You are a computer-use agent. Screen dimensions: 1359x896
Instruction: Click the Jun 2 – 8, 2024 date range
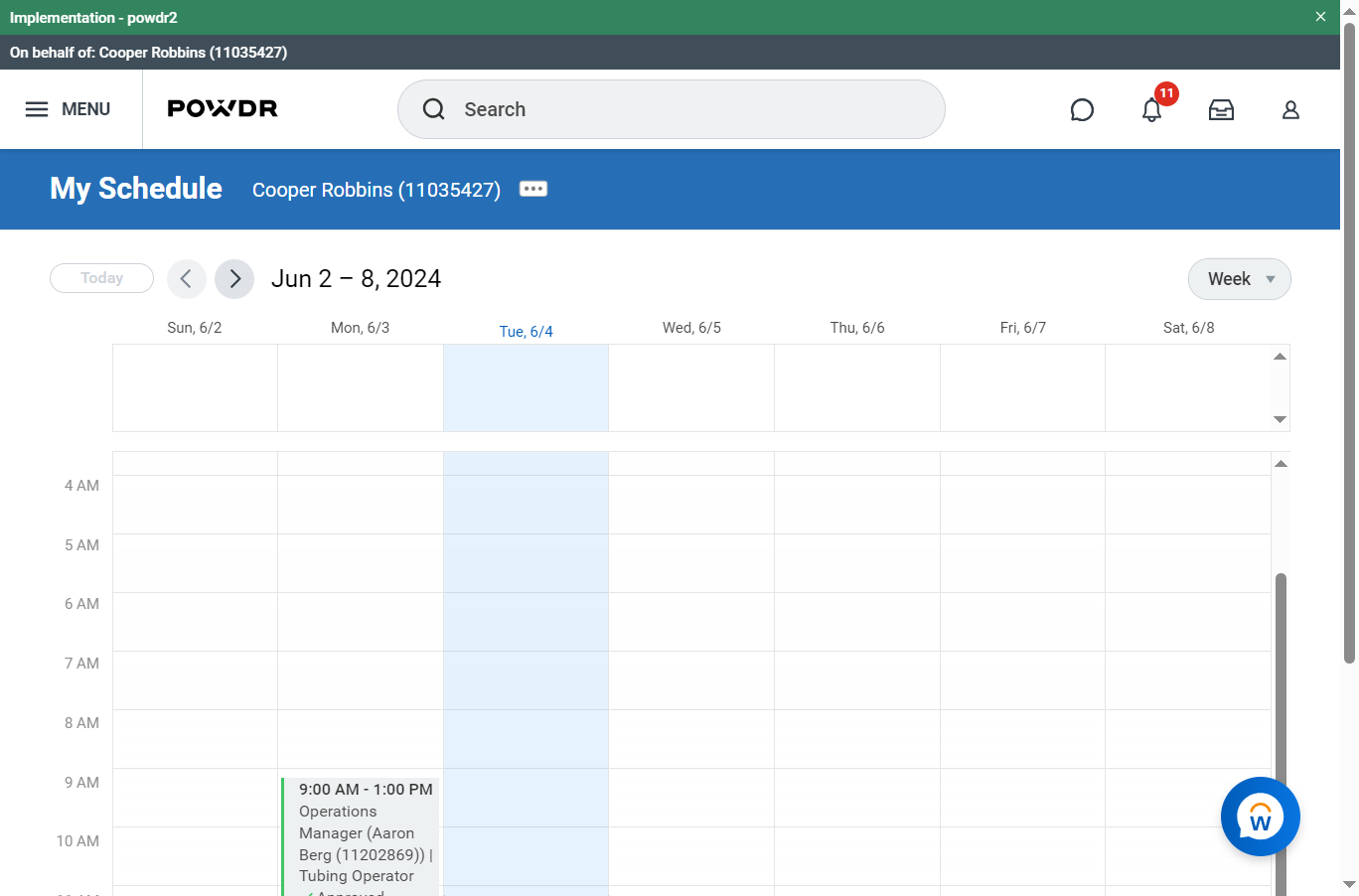click(356, 279)
